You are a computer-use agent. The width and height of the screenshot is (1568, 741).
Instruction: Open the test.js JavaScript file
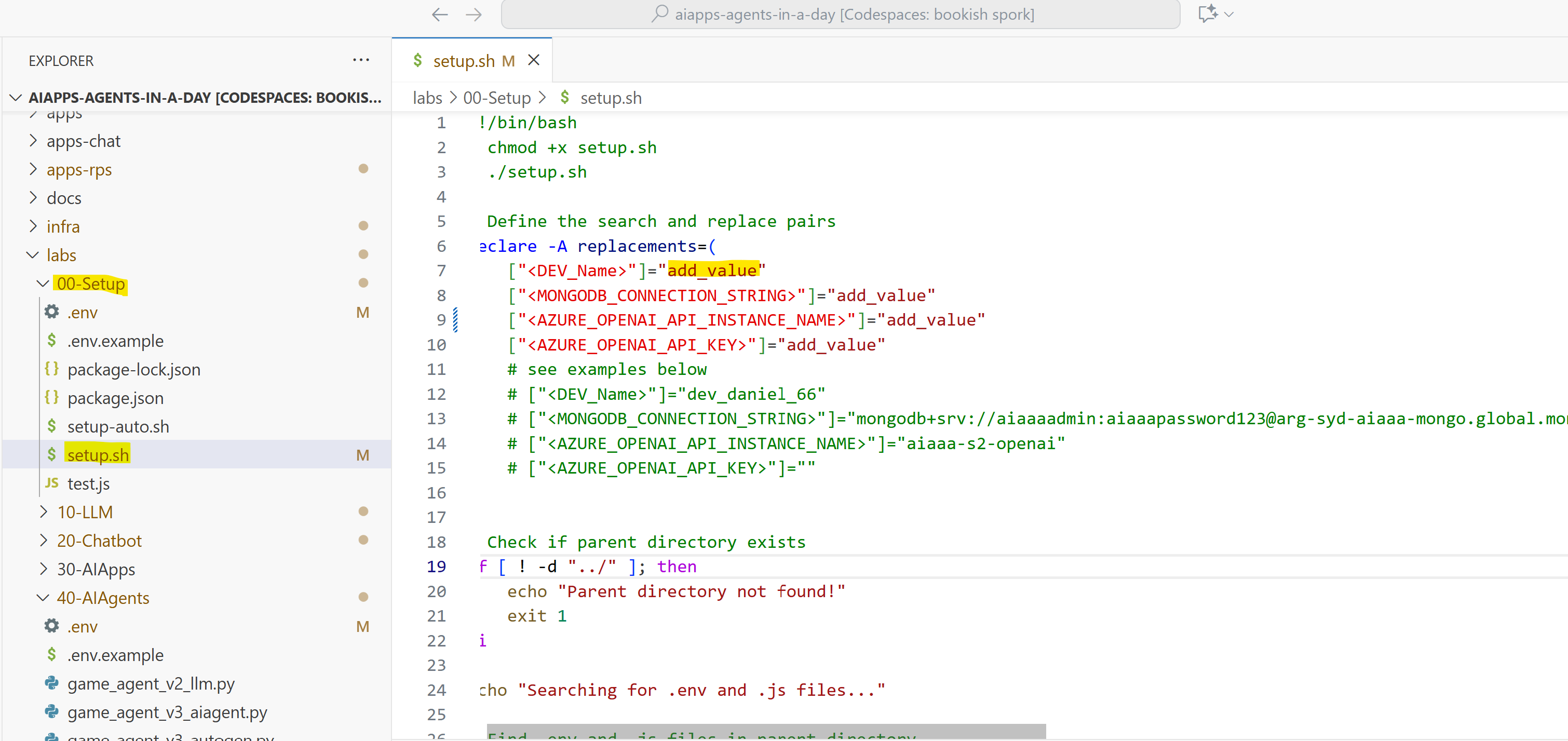pyautogui.click(x=88, y=483)
